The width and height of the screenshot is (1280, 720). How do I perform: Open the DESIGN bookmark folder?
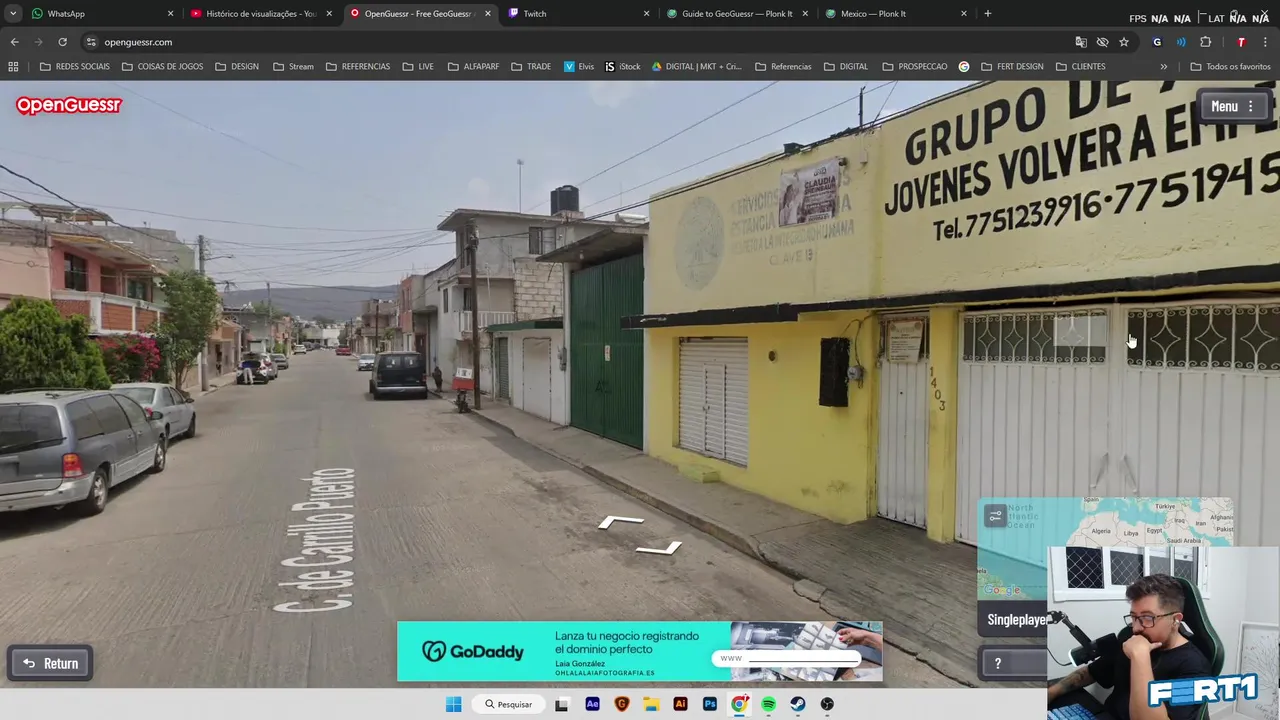tap(237, 66)
